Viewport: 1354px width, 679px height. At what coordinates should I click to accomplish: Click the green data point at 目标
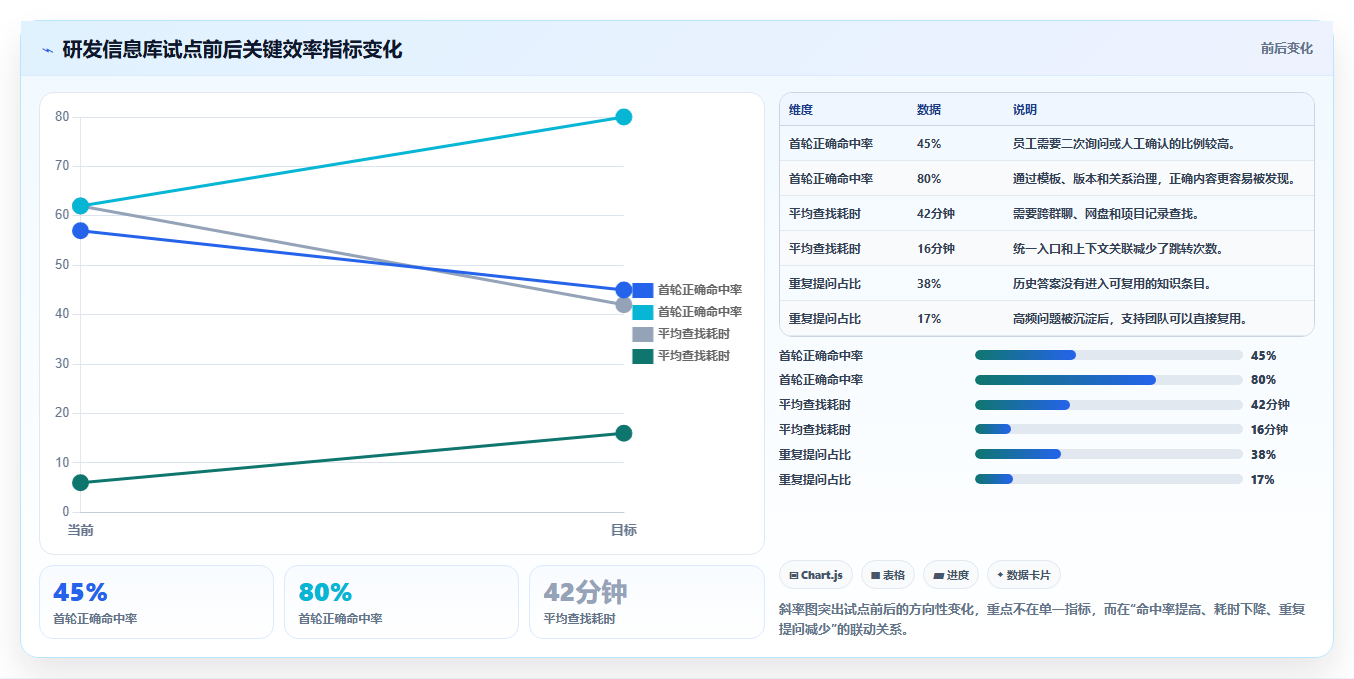pos(624,433)
